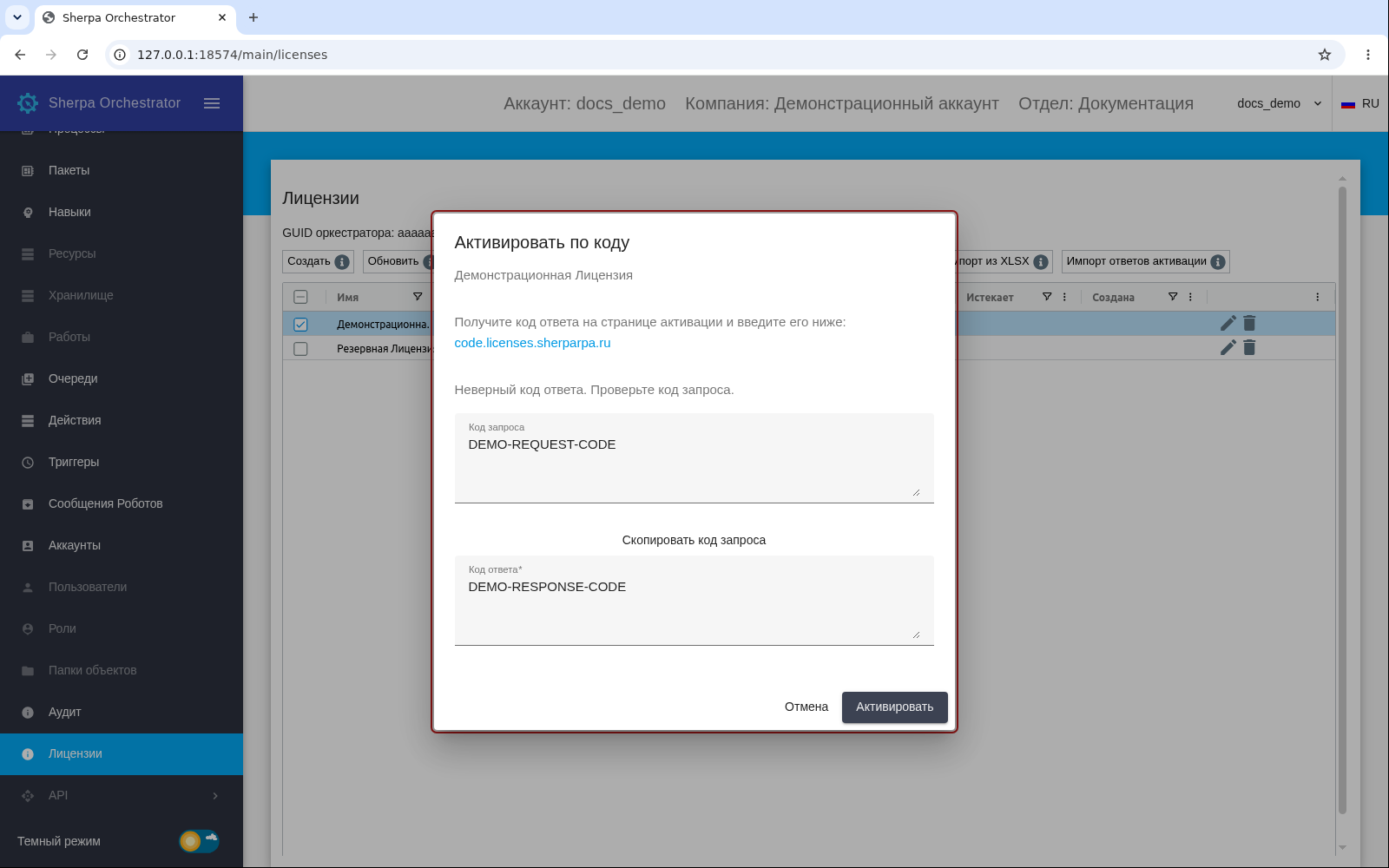This screenshot has height=868, width=1389.
Task: Open the docs_demo user dropdown
Action: 1280,103
